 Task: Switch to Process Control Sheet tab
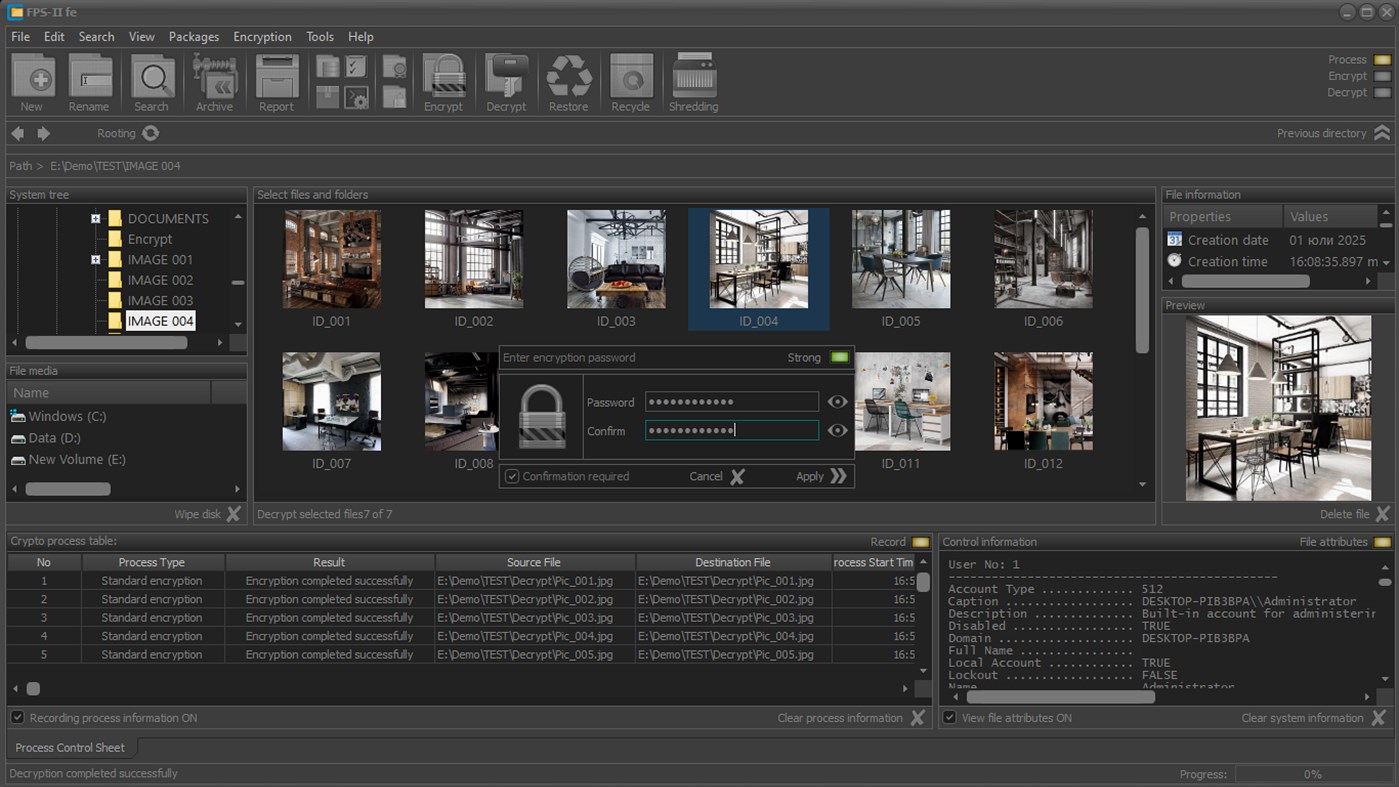point(70,748)
